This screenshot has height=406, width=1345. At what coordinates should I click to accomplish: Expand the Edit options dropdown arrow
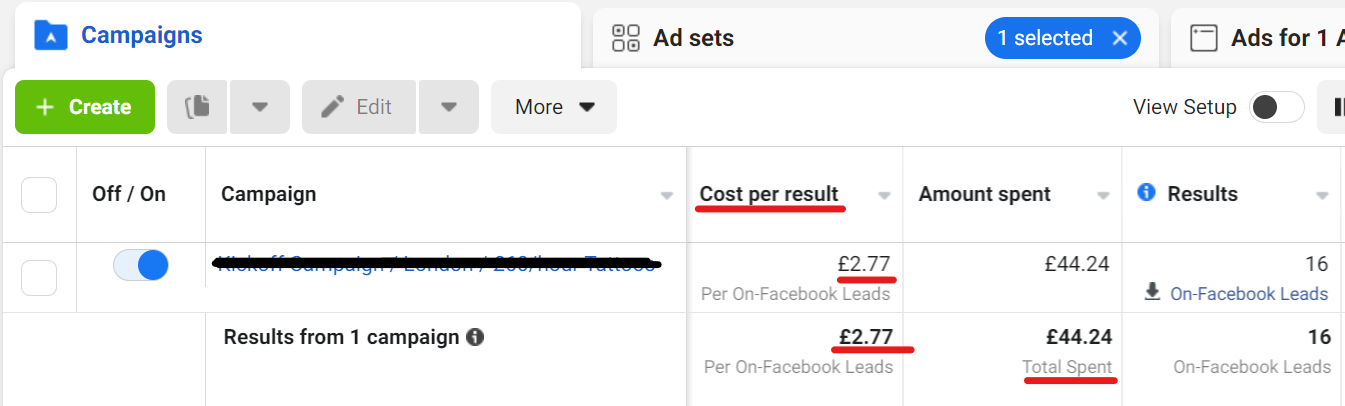click(x=449, y=107)
